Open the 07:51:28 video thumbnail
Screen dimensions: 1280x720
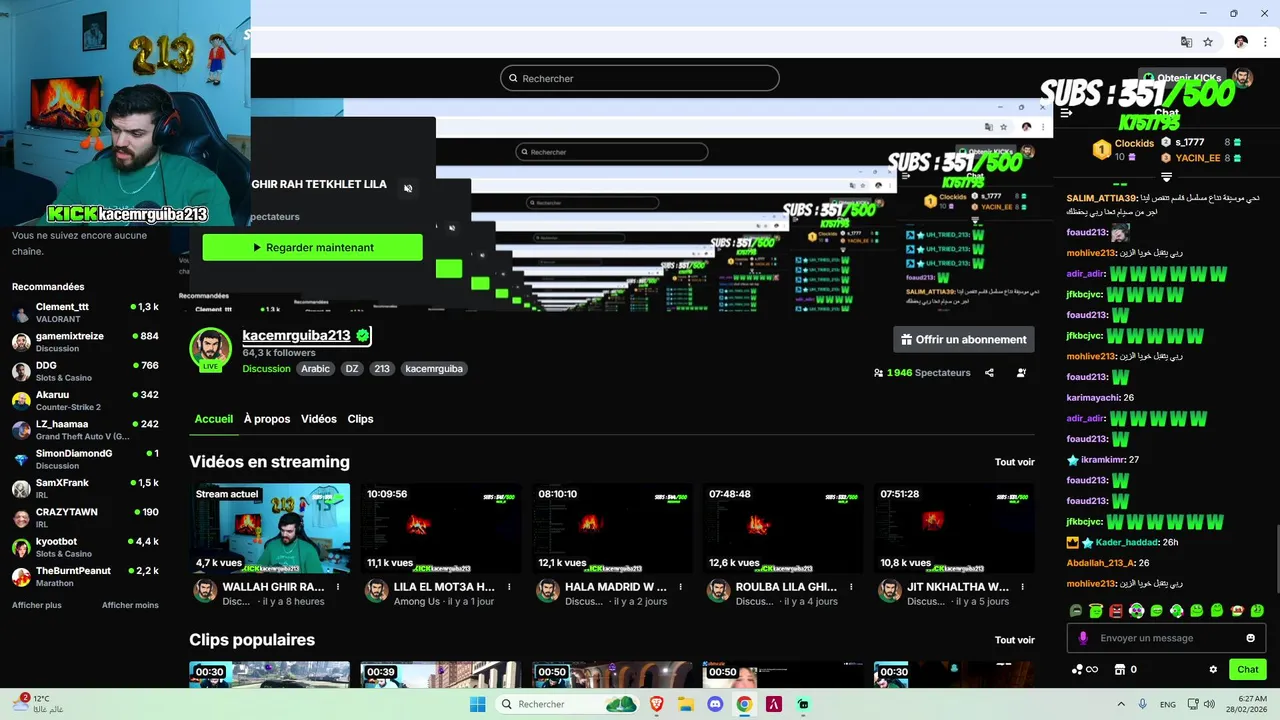(955, 529)
